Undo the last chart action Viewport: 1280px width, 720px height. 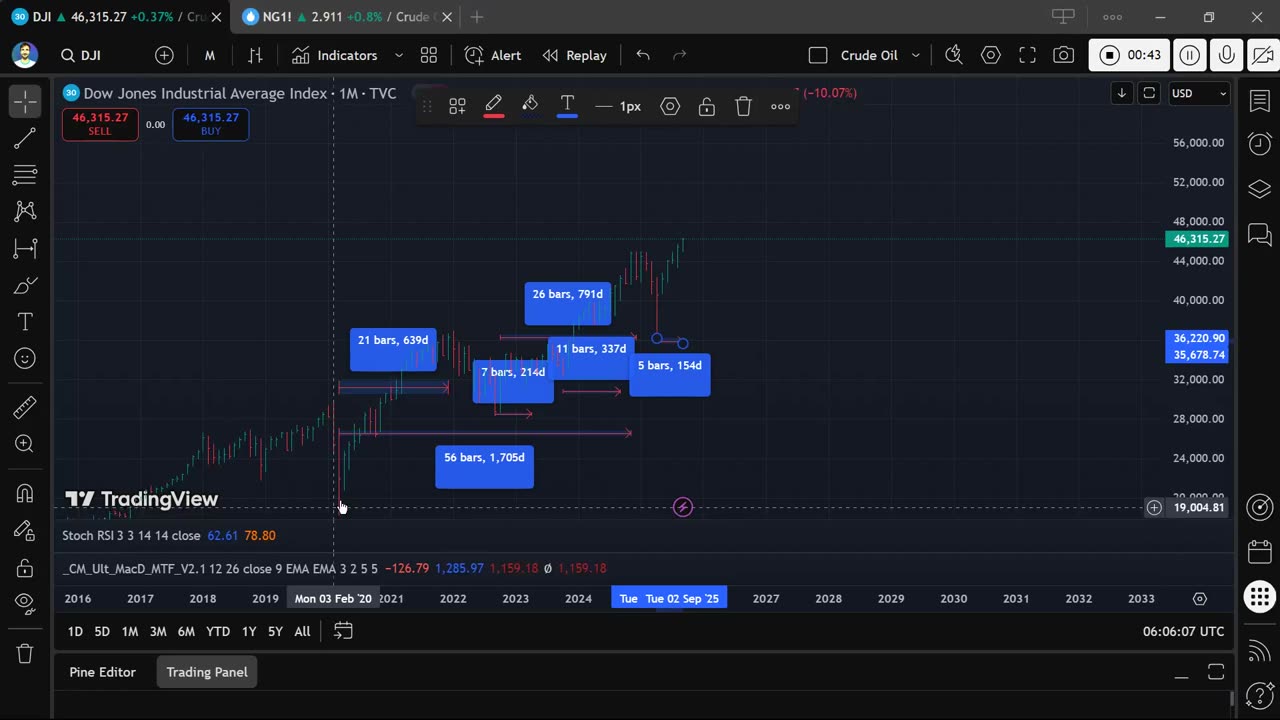[643, 55]
